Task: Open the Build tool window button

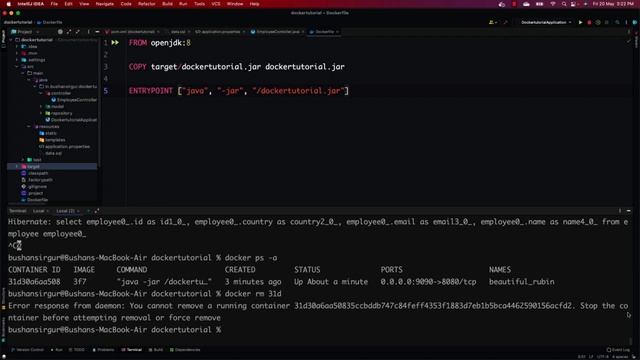Action: pyautogui.click(x=156, y=350)
